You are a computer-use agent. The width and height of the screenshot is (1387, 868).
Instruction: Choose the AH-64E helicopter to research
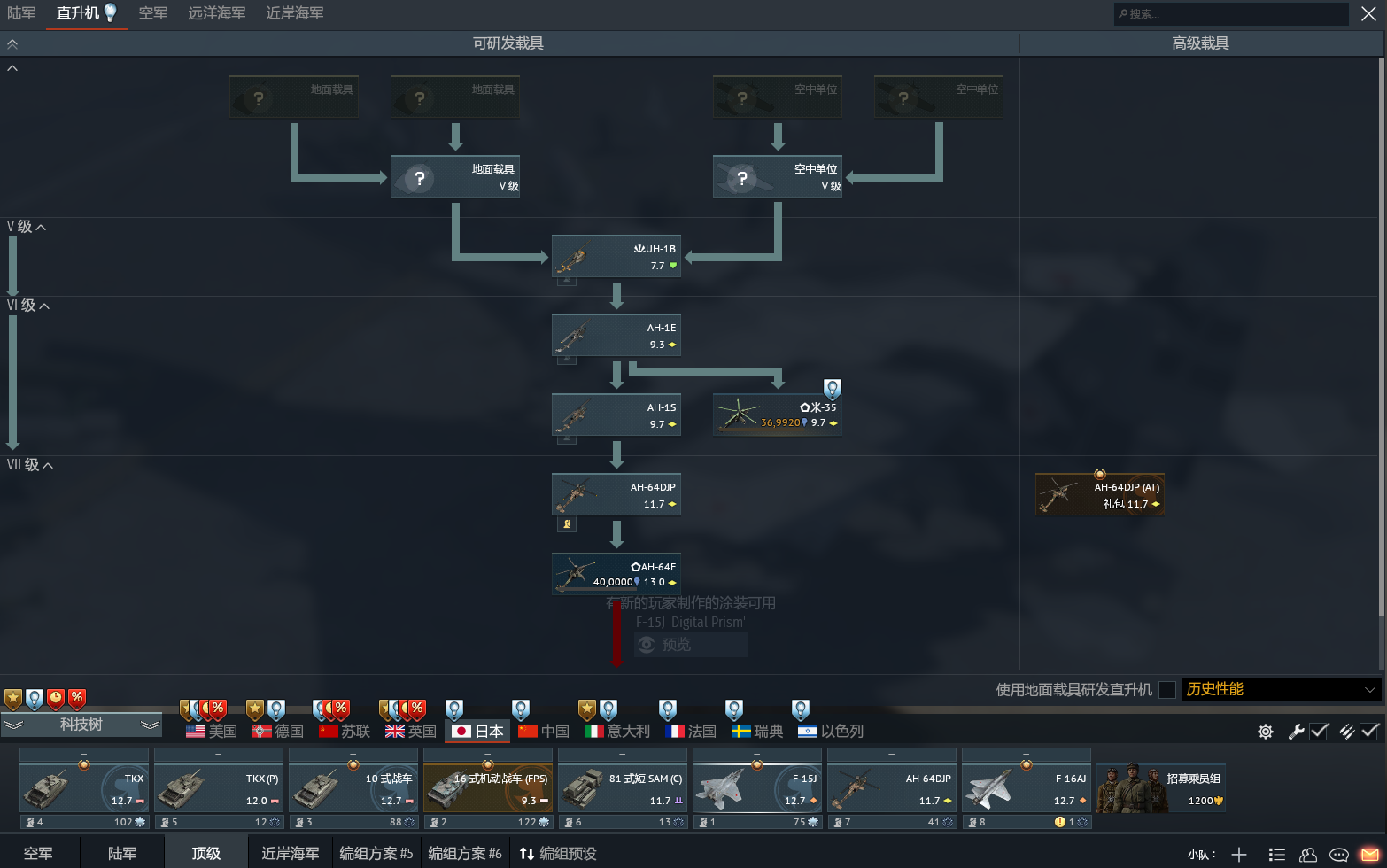click(616, 574)
